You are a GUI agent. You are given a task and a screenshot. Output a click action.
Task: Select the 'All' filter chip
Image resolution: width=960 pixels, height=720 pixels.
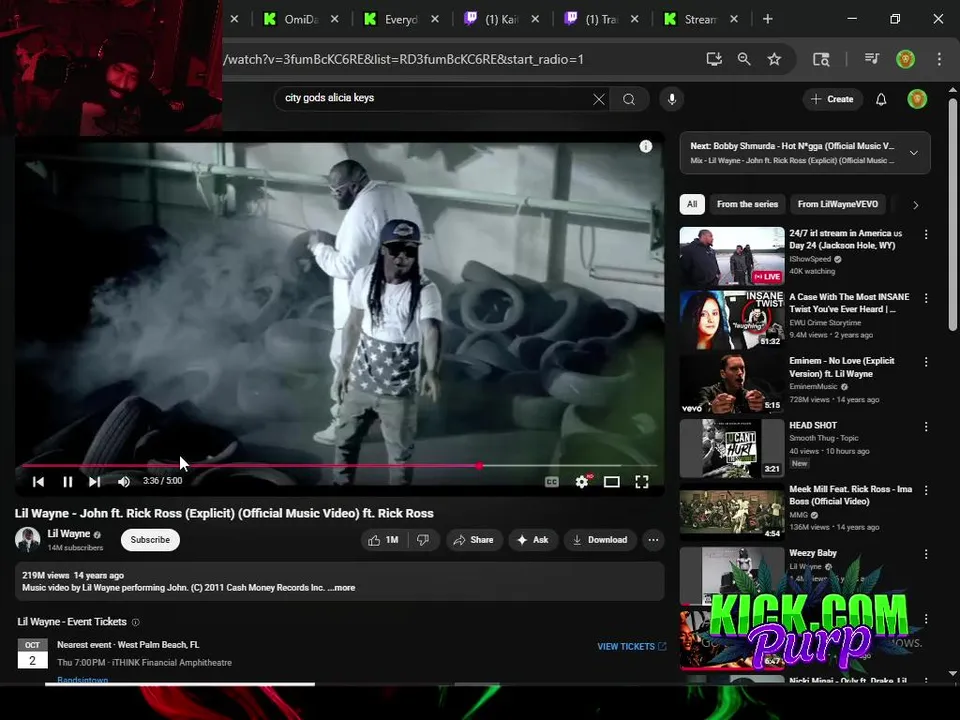tap(692, 204)
